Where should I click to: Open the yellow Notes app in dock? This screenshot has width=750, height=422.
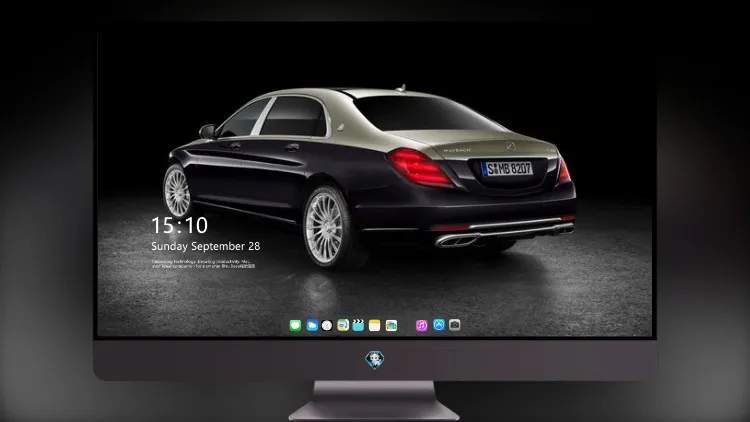[375, 325]
